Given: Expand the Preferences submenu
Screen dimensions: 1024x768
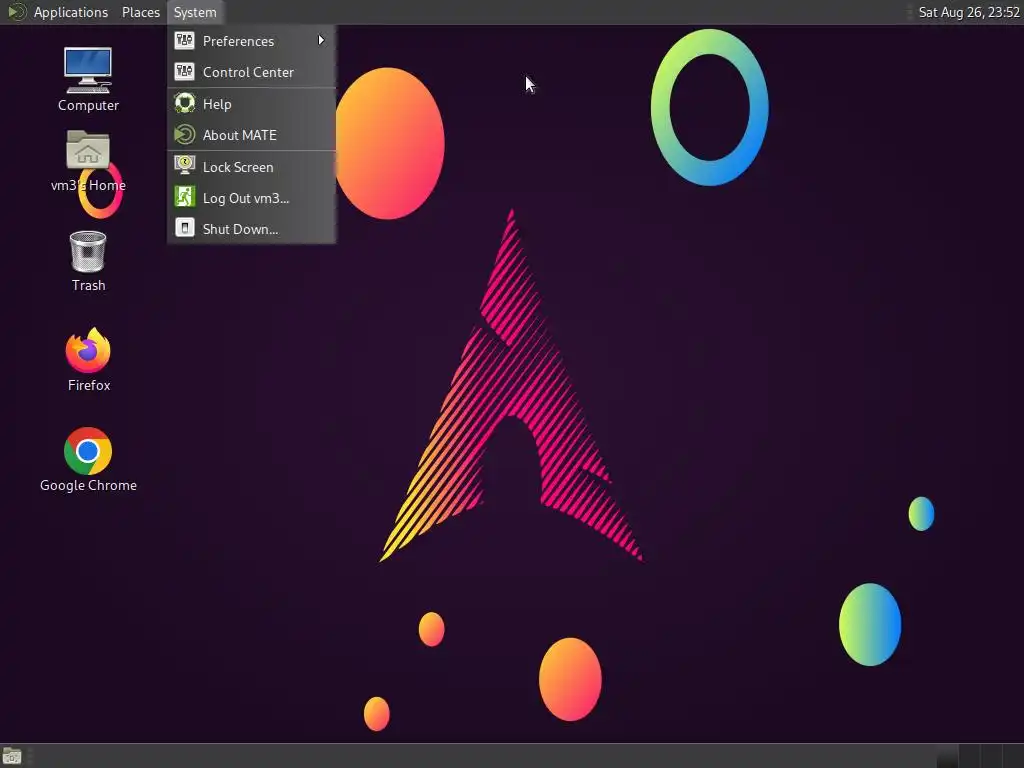Looking at the screenshot, I should 251,40.
